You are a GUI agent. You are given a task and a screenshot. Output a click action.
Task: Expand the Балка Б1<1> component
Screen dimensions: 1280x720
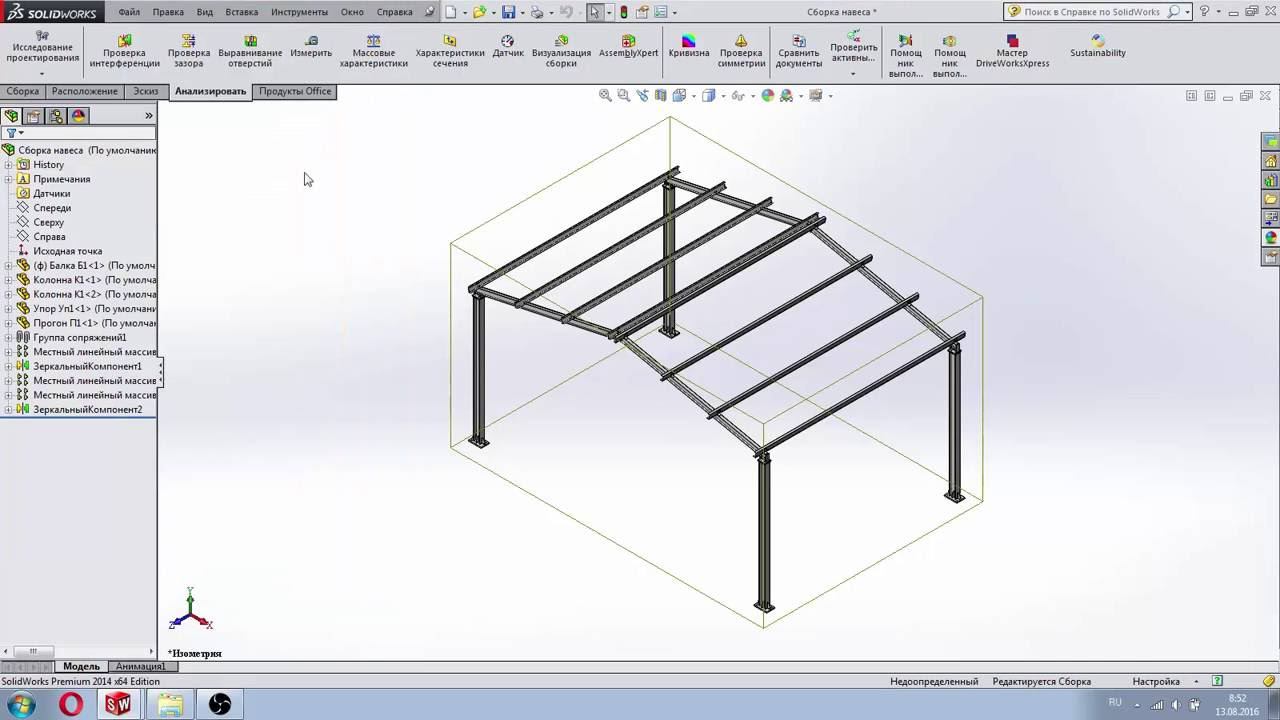[x=8, y=266]
